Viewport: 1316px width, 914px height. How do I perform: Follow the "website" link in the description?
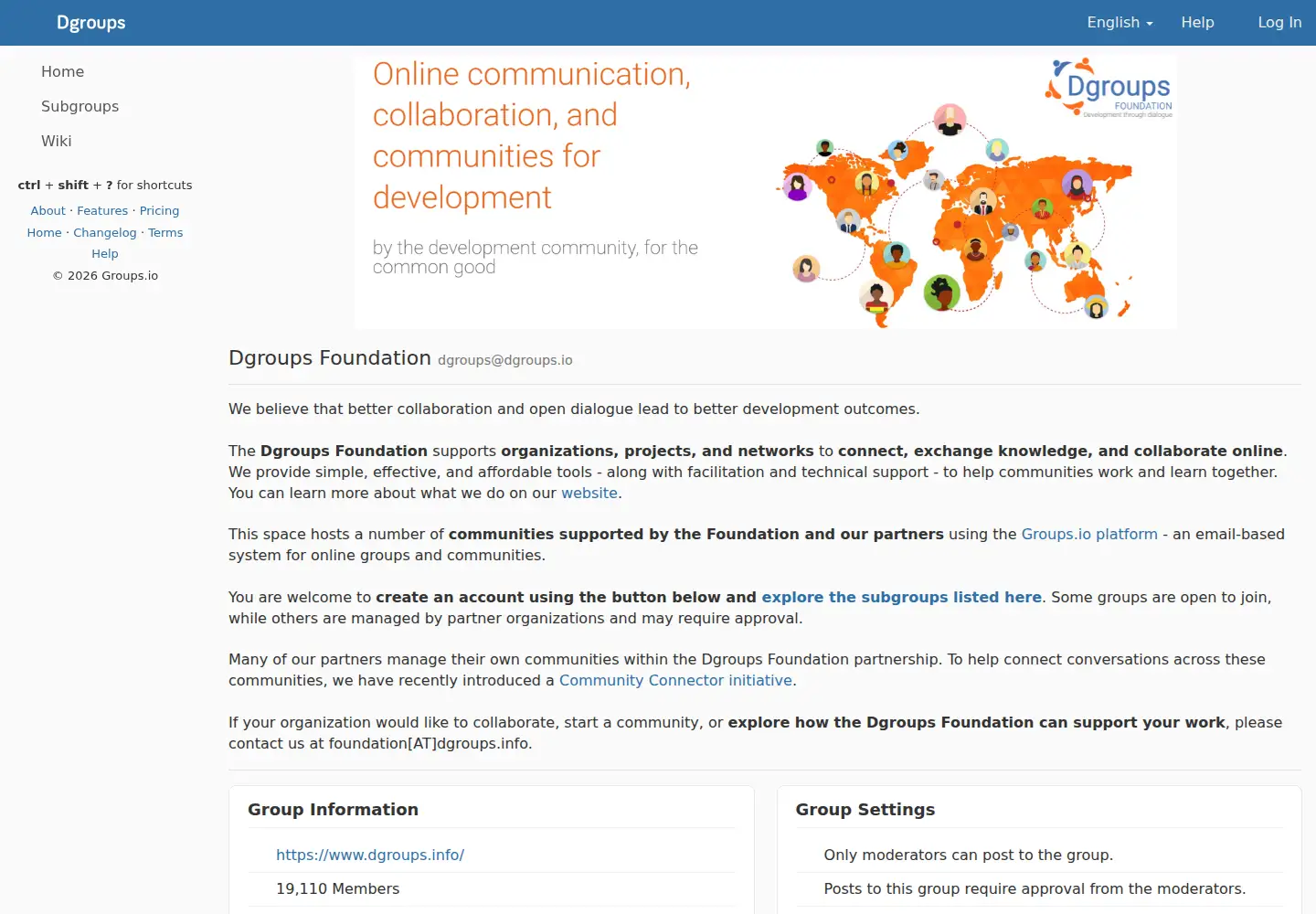[x=589, y=493]
